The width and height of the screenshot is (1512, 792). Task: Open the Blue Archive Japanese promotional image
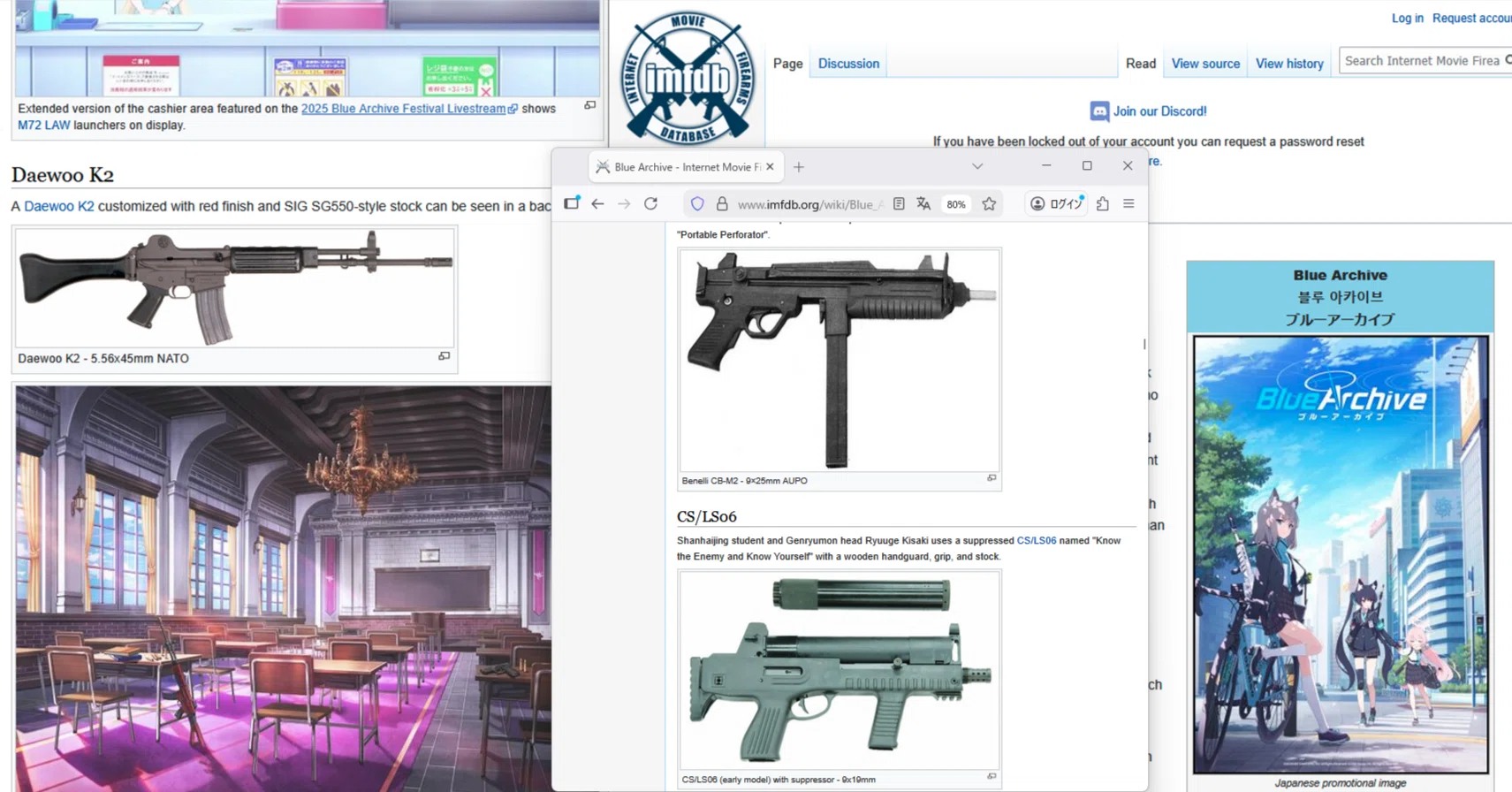click(1341, 554)
